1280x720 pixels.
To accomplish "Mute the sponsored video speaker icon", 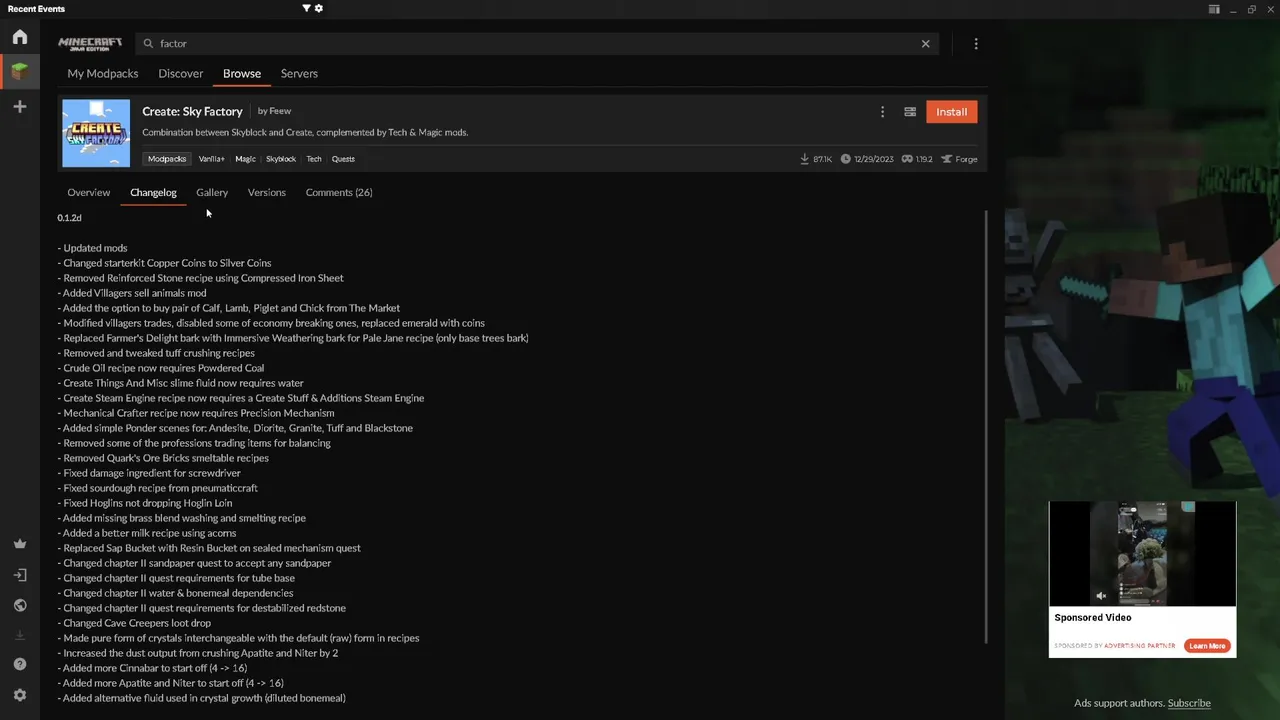I will pyautogui.click(x=1101, y=596).
